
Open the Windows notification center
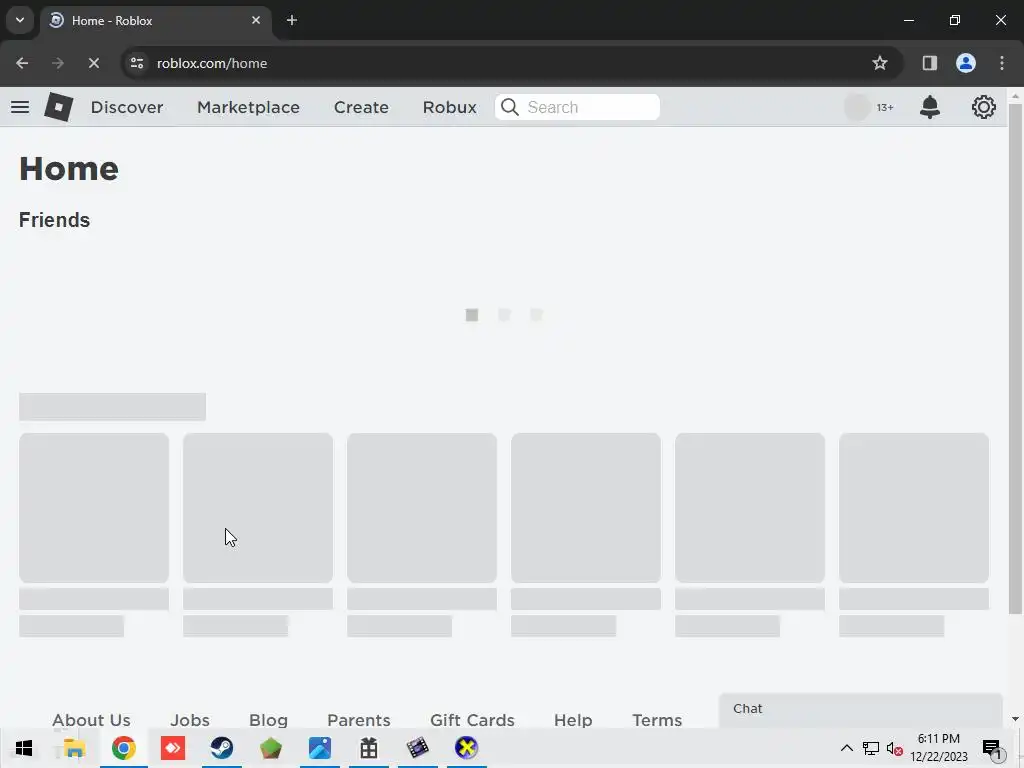click(x=992, y=748)
